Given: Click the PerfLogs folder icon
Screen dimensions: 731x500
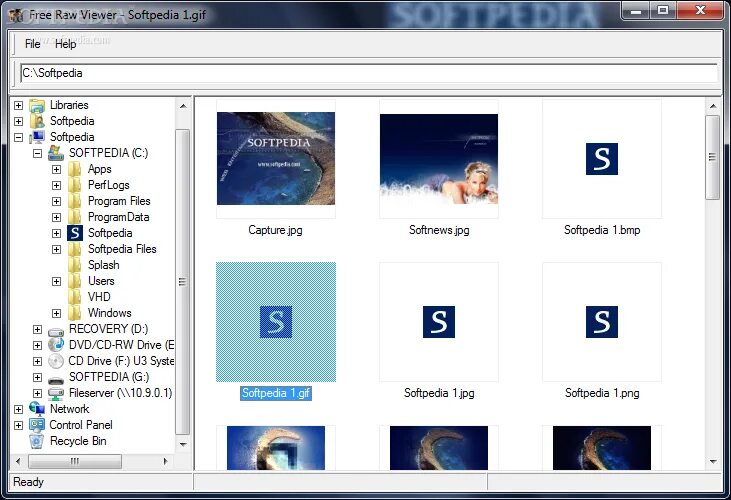Looking at the screenshot, I should point(75,185).
